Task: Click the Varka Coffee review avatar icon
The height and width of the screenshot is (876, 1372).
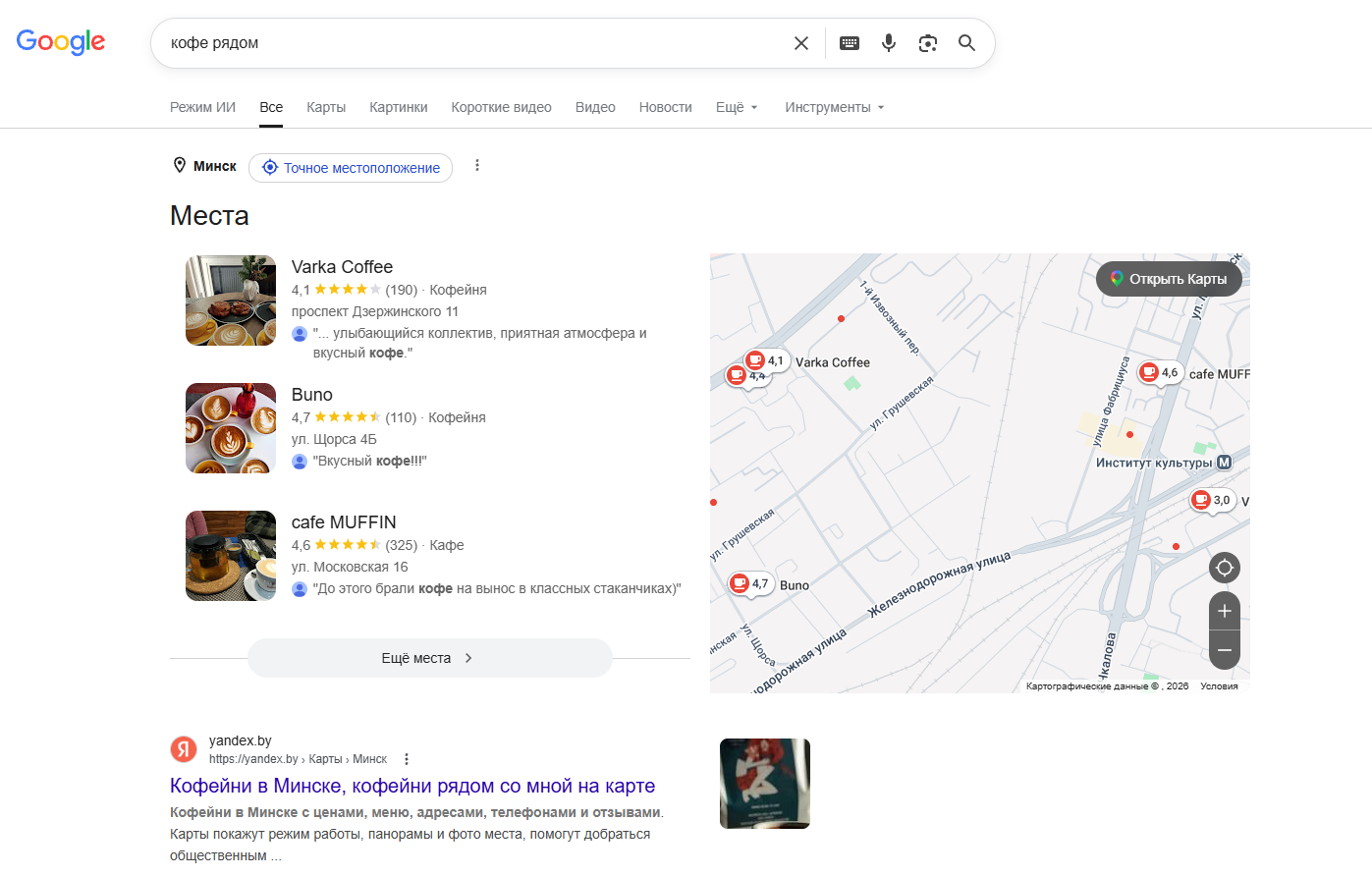Action: pyautogui.click(x=300, y=334)
